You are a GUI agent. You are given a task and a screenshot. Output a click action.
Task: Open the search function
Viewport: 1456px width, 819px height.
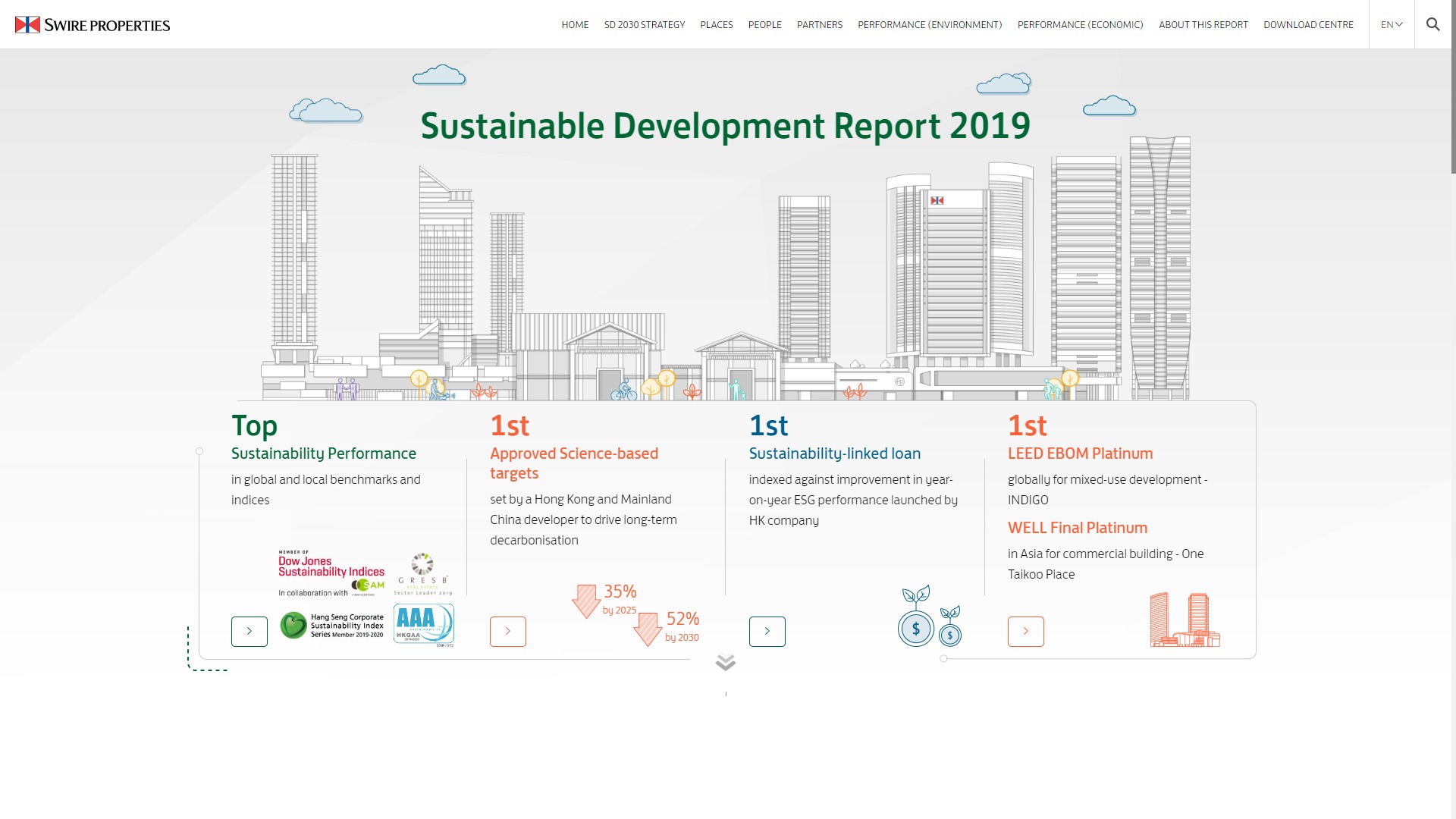(1433, 24)
